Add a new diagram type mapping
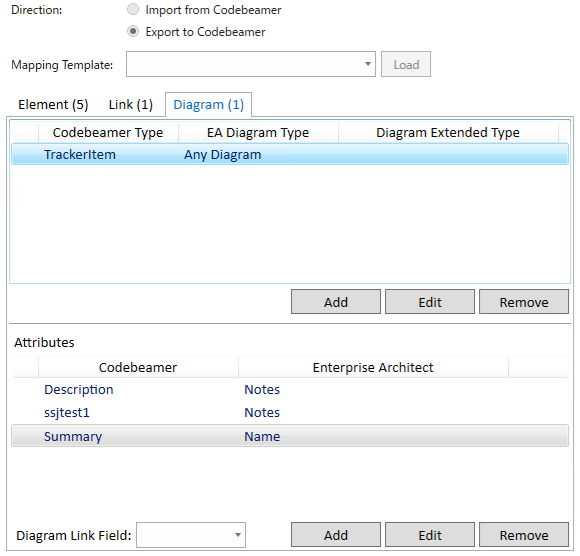Image resolution: width=580 pixels, height=556 pixels. (x=335, y=302)
